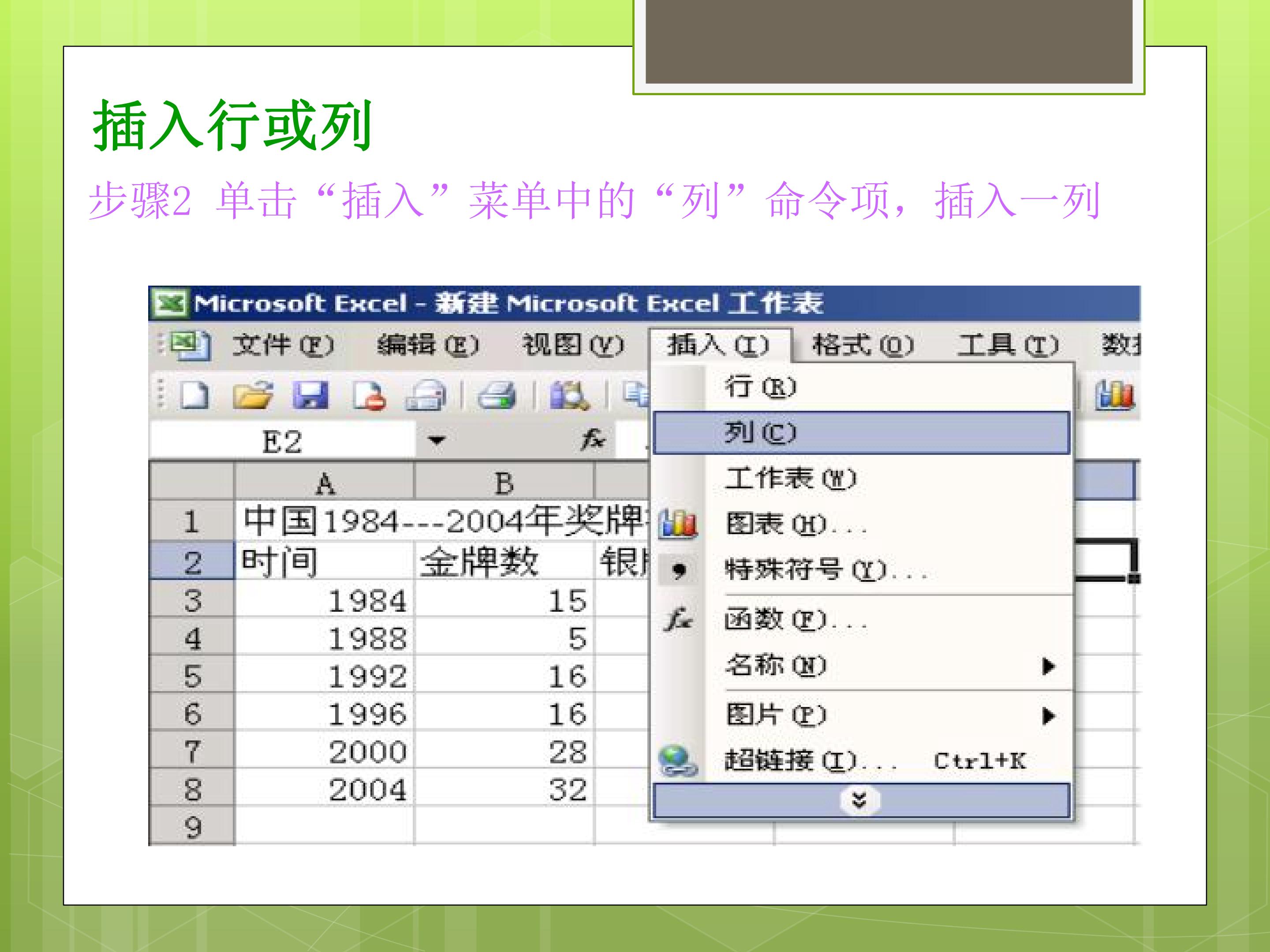Image resolution: width=1270 pixels, height=952 pixels.
Task: Click the select-all corner box
Action: 192,481
